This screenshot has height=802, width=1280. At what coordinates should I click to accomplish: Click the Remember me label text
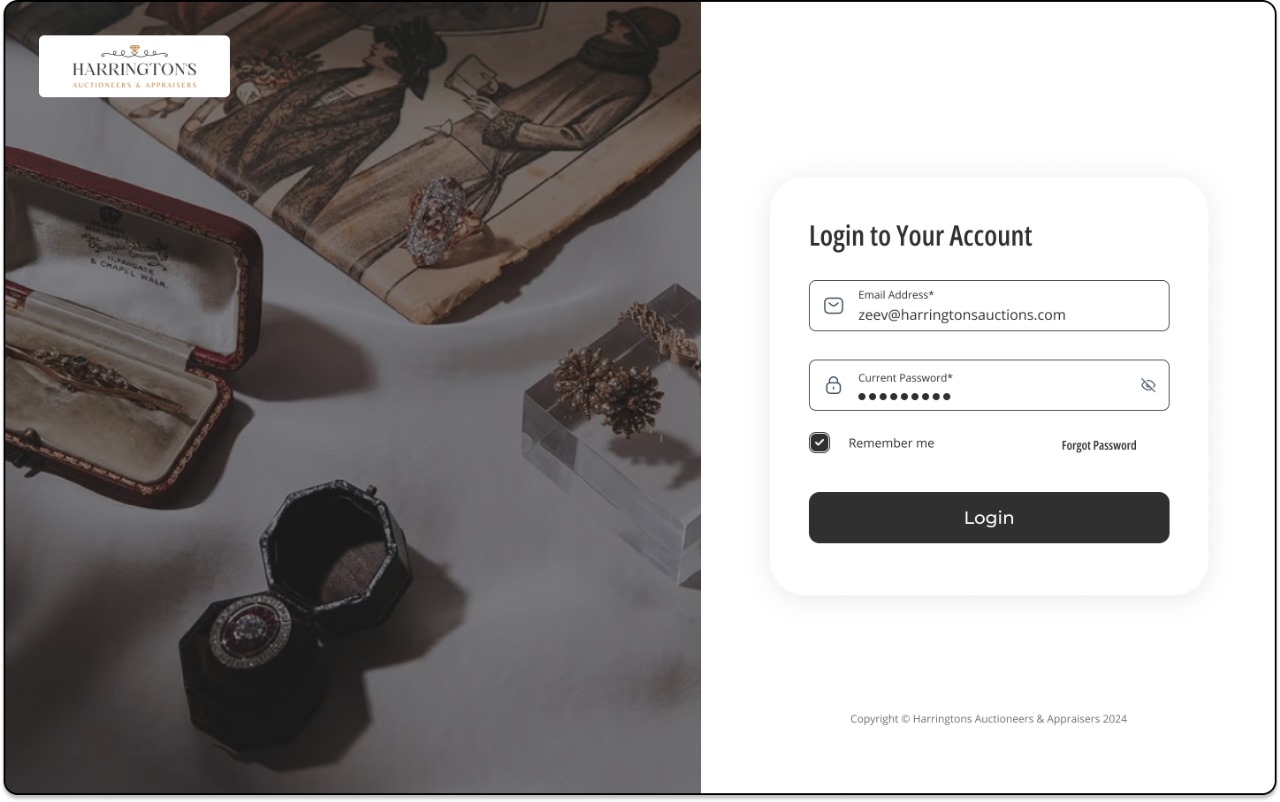pos(891,443)
